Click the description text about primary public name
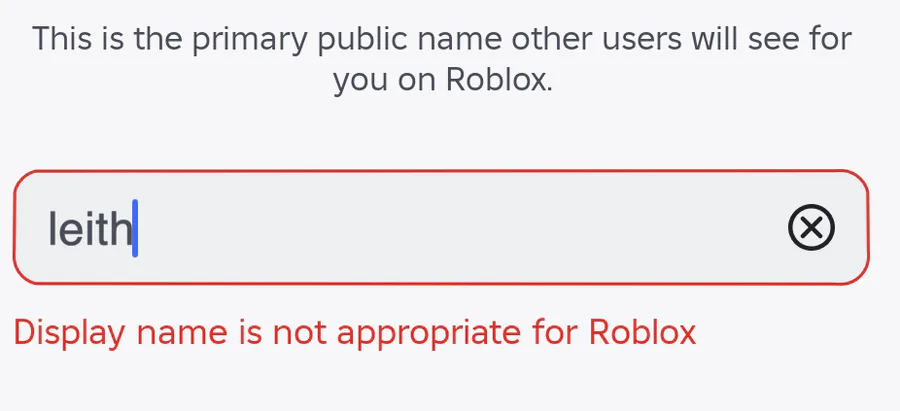This screenshot has width=900, height=411. (442, 60)
